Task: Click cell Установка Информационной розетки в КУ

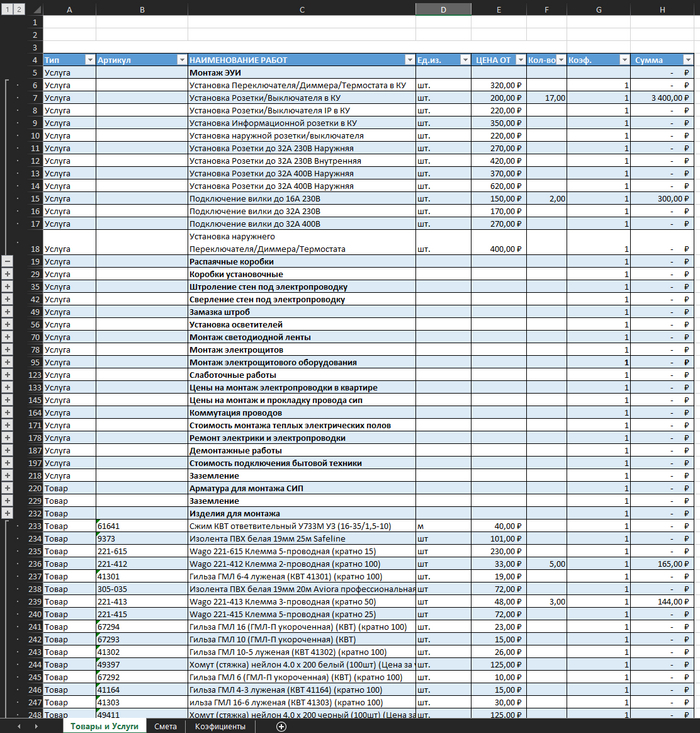Action: tap(302, 123)
